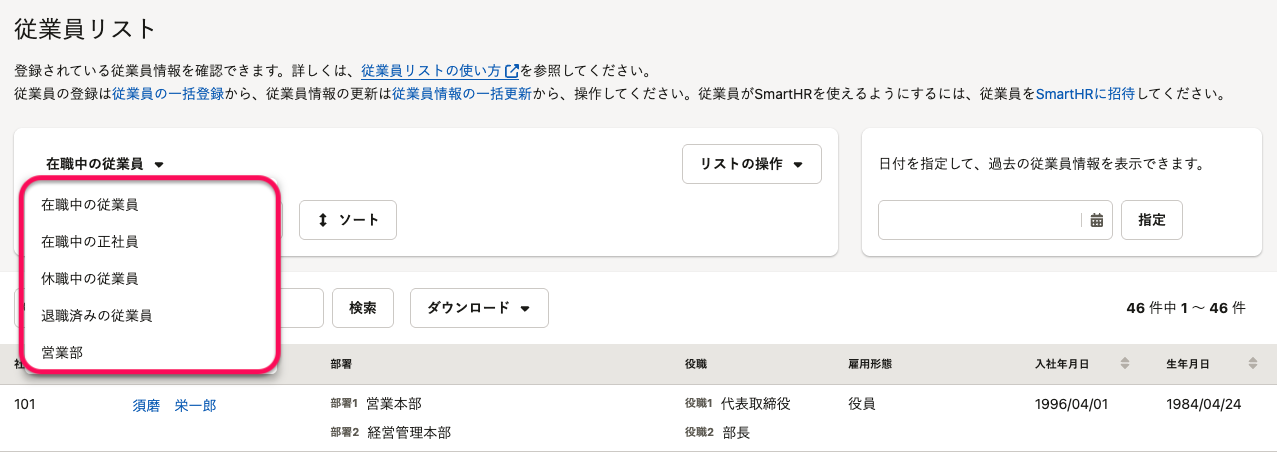The width and height of the screenshot is (1277, 452).
Task: Click the 指定 button
Action: 1151,220
